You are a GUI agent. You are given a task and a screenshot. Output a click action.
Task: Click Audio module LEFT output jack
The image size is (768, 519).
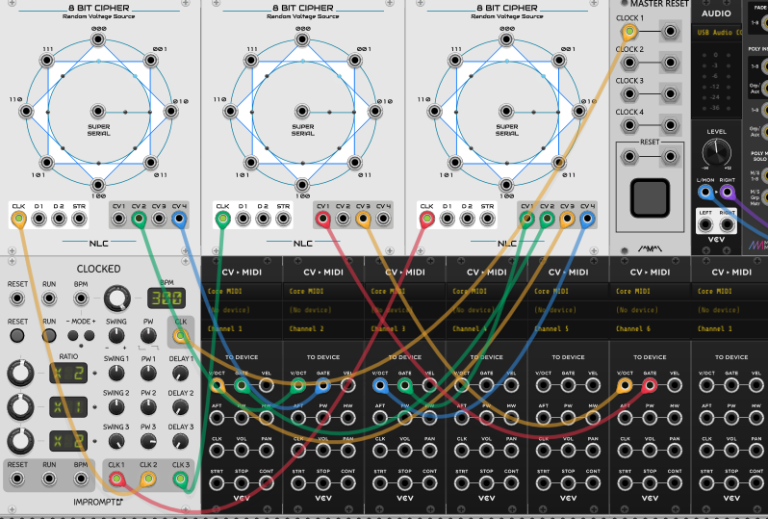point(705,225)
